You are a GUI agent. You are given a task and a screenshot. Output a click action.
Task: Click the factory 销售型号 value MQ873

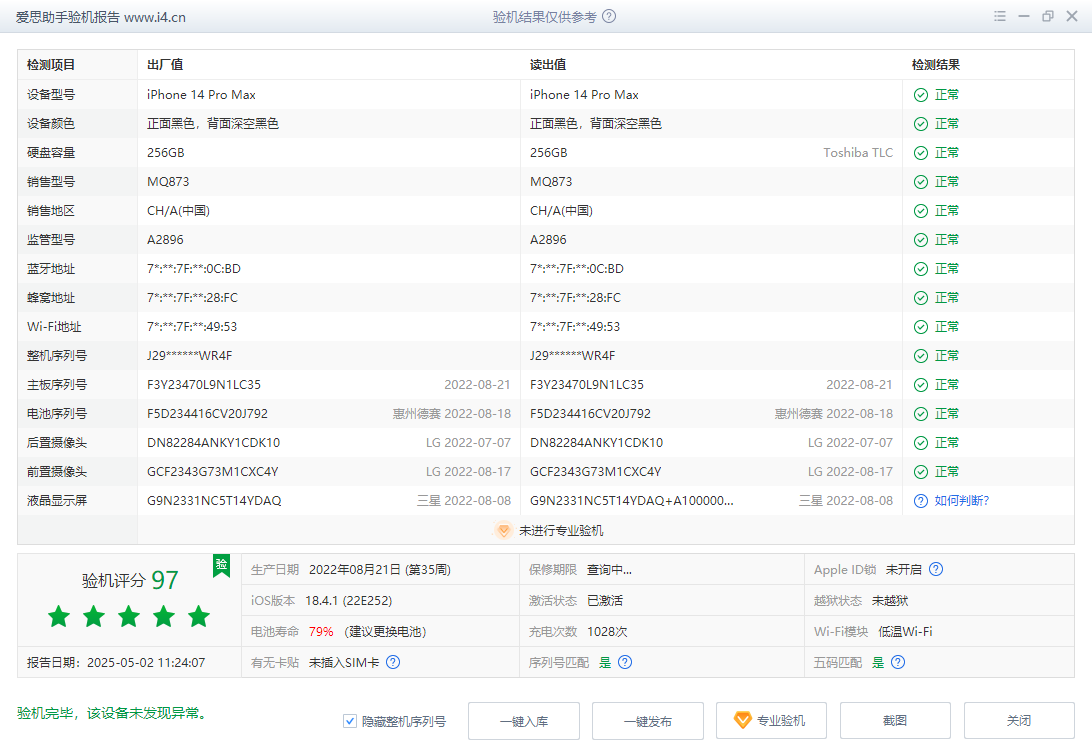tap(168, 182)
